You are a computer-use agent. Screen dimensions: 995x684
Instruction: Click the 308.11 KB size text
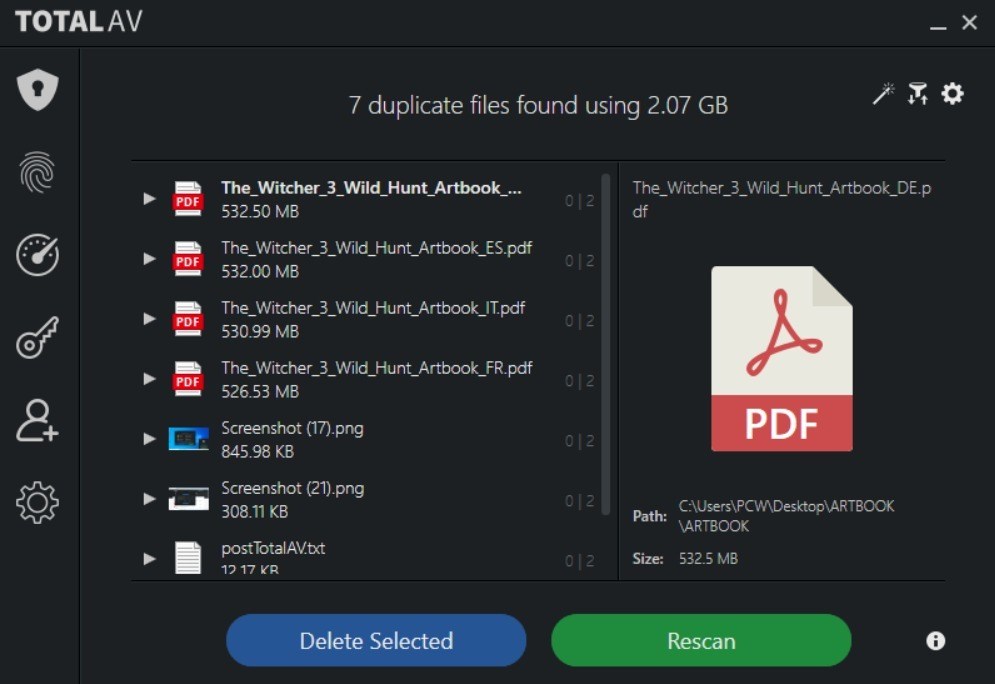[254, 511]
